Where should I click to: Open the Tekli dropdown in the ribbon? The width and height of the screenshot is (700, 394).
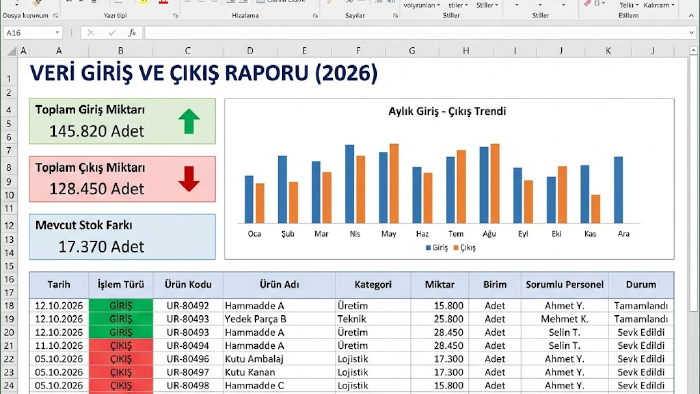pyautogui.click(x=629, y=5)
